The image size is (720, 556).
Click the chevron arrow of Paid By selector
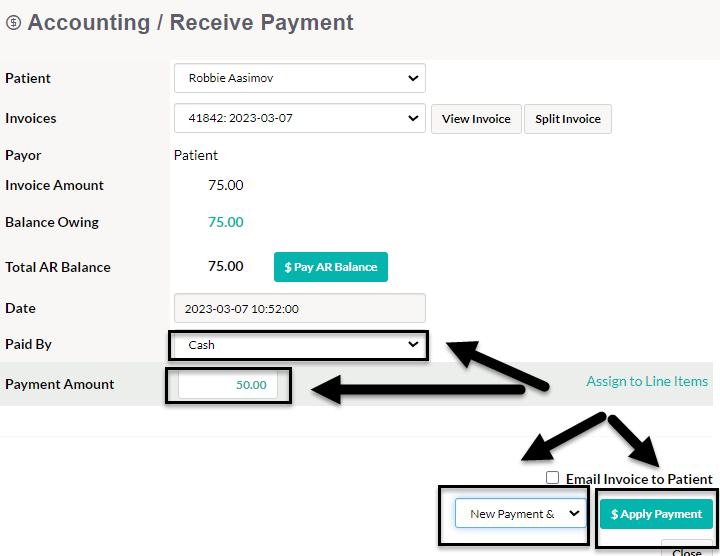point(413,344)
